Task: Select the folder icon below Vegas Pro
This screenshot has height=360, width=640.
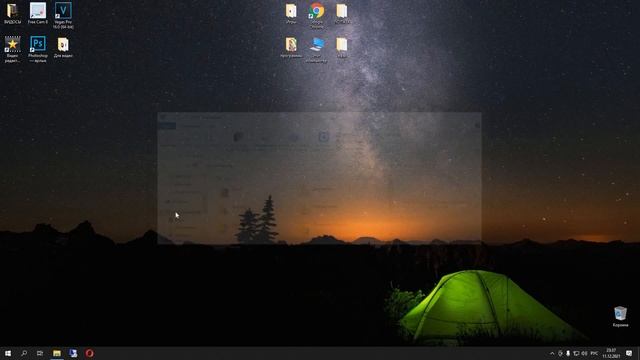Action: pos(63,47)
